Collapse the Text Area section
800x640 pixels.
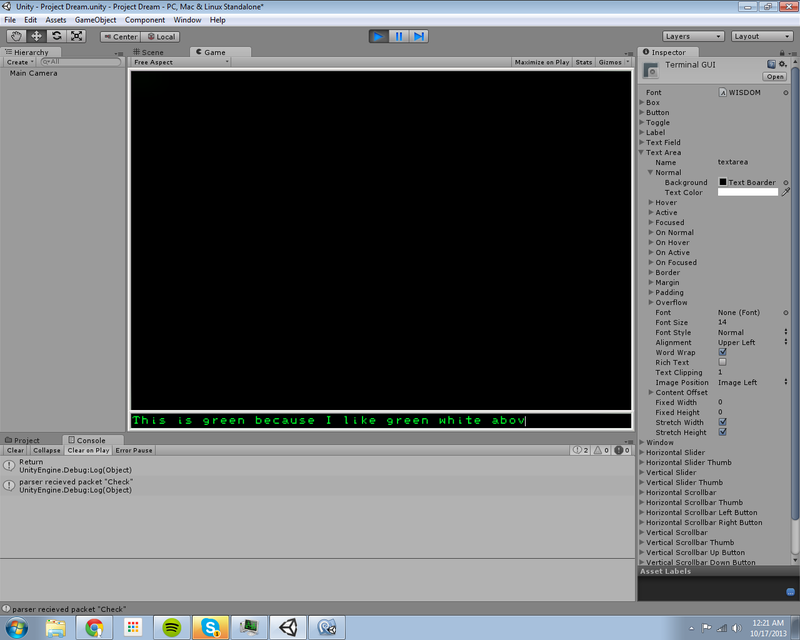[642, 153]
